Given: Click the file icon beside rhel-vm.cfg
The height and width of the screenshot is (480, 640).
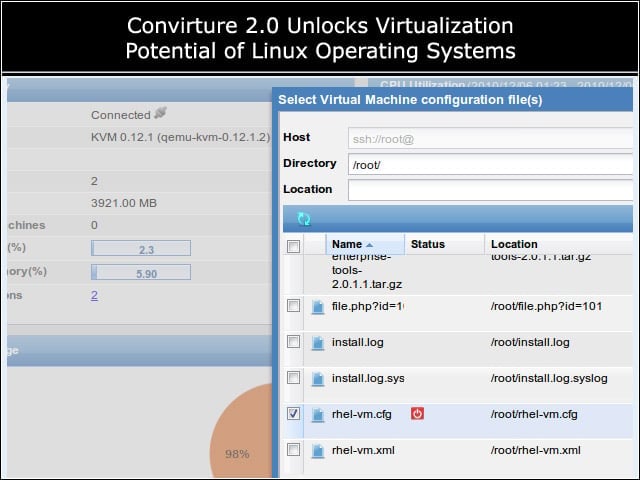Looking at the screenshot, I should click(x=318, y=415).
